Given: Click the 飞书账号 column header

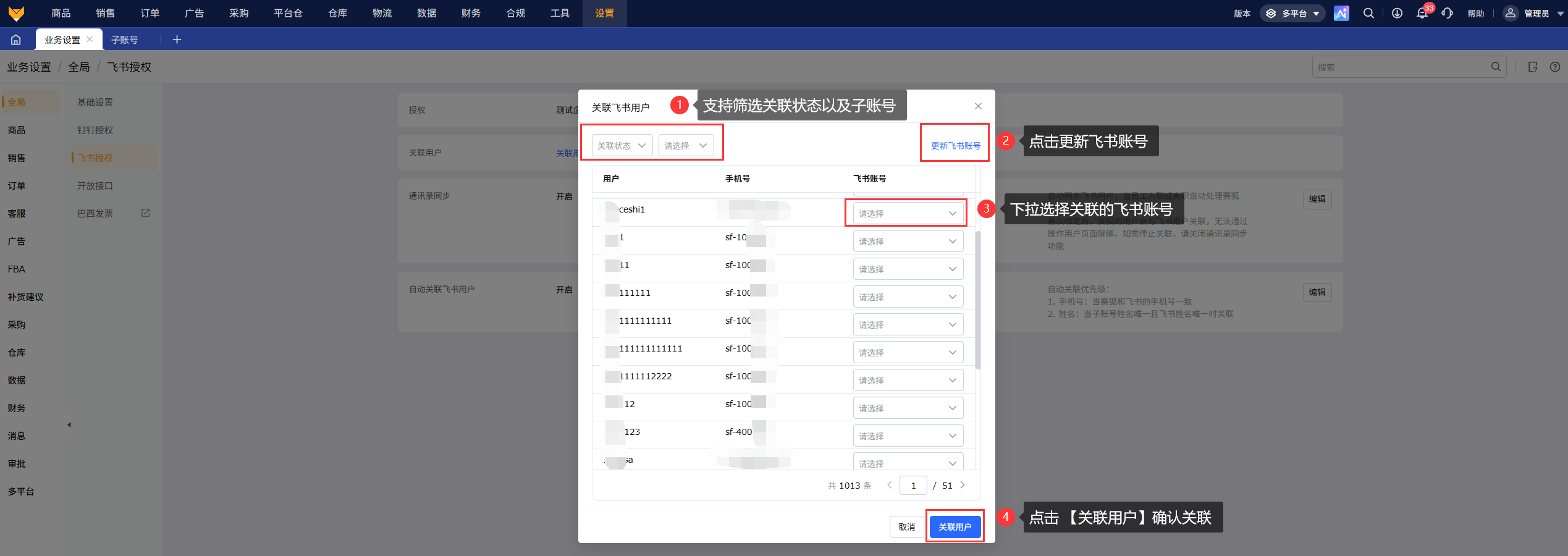Looking at the screenshot, I should coord(870,179).
